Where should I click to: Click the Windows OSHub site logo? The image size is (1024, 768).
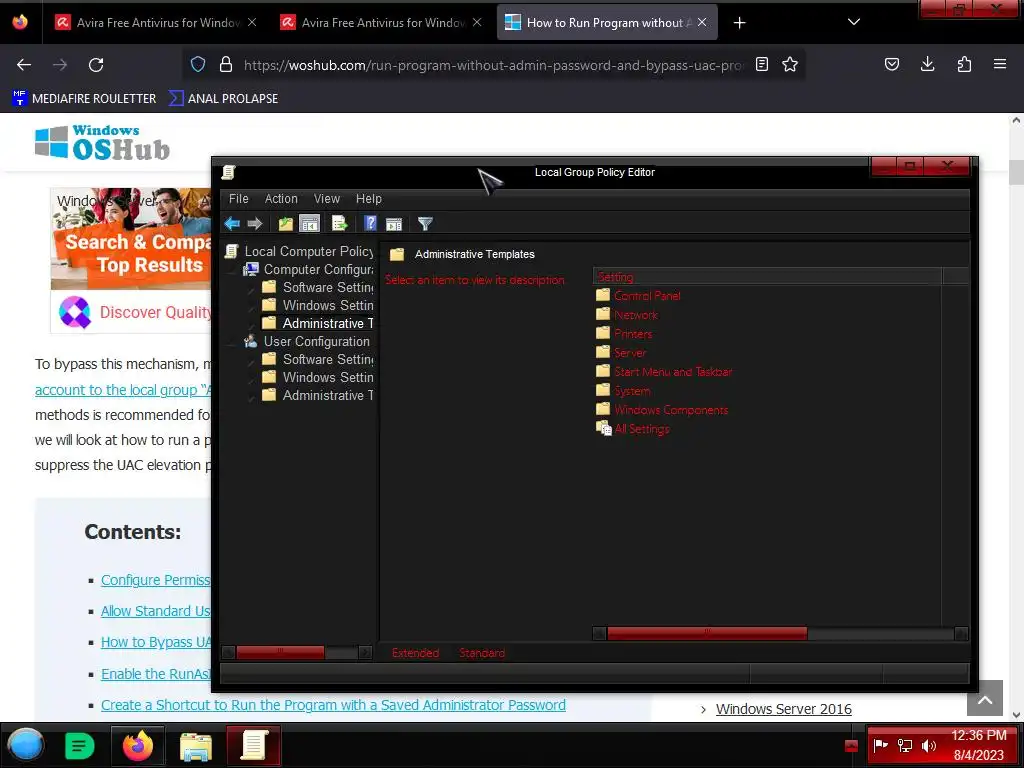pos(102,142)
